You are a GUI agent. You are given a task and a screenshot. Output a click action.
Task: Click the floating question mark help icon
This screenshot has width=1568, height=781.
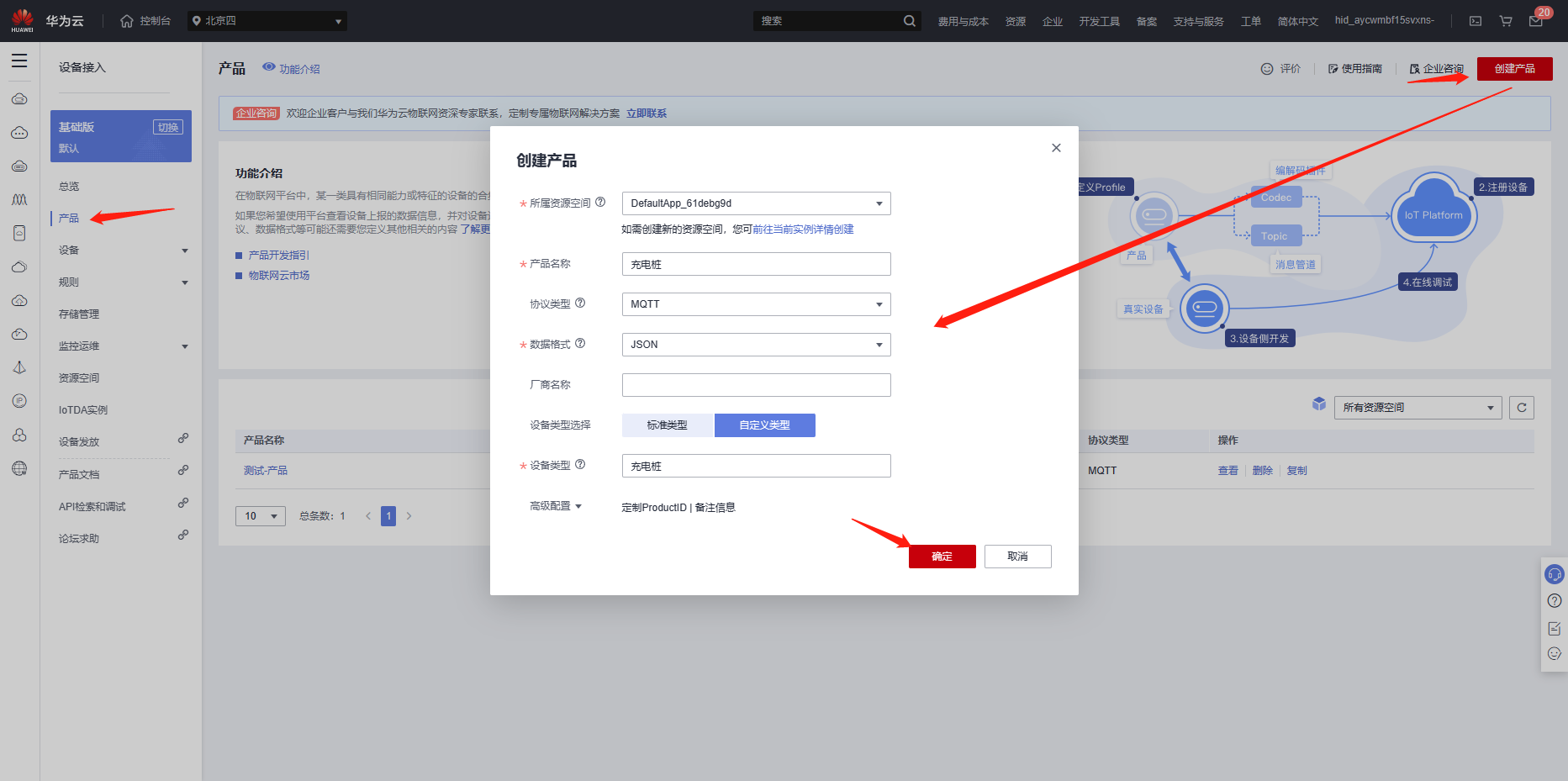[1555, 601]
